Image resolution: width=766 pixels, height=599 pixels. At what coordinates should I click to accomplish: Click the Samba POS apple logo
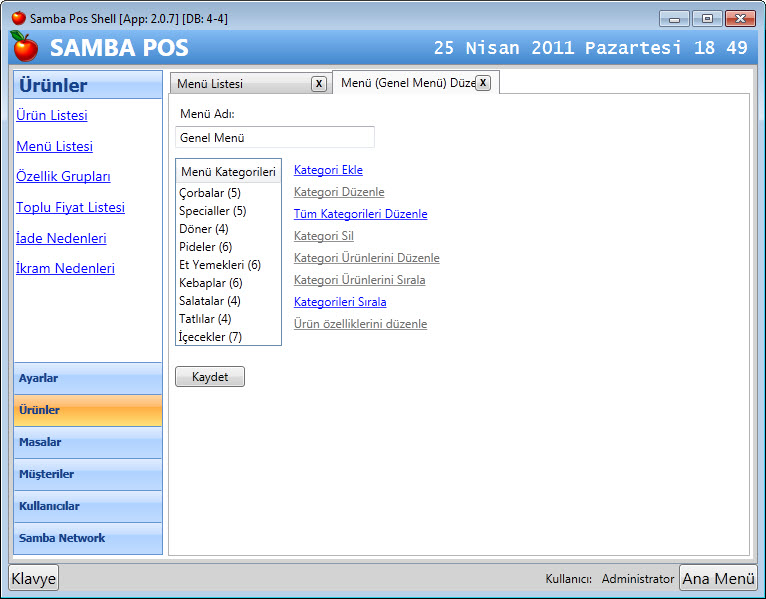click(x=25, y=46)
